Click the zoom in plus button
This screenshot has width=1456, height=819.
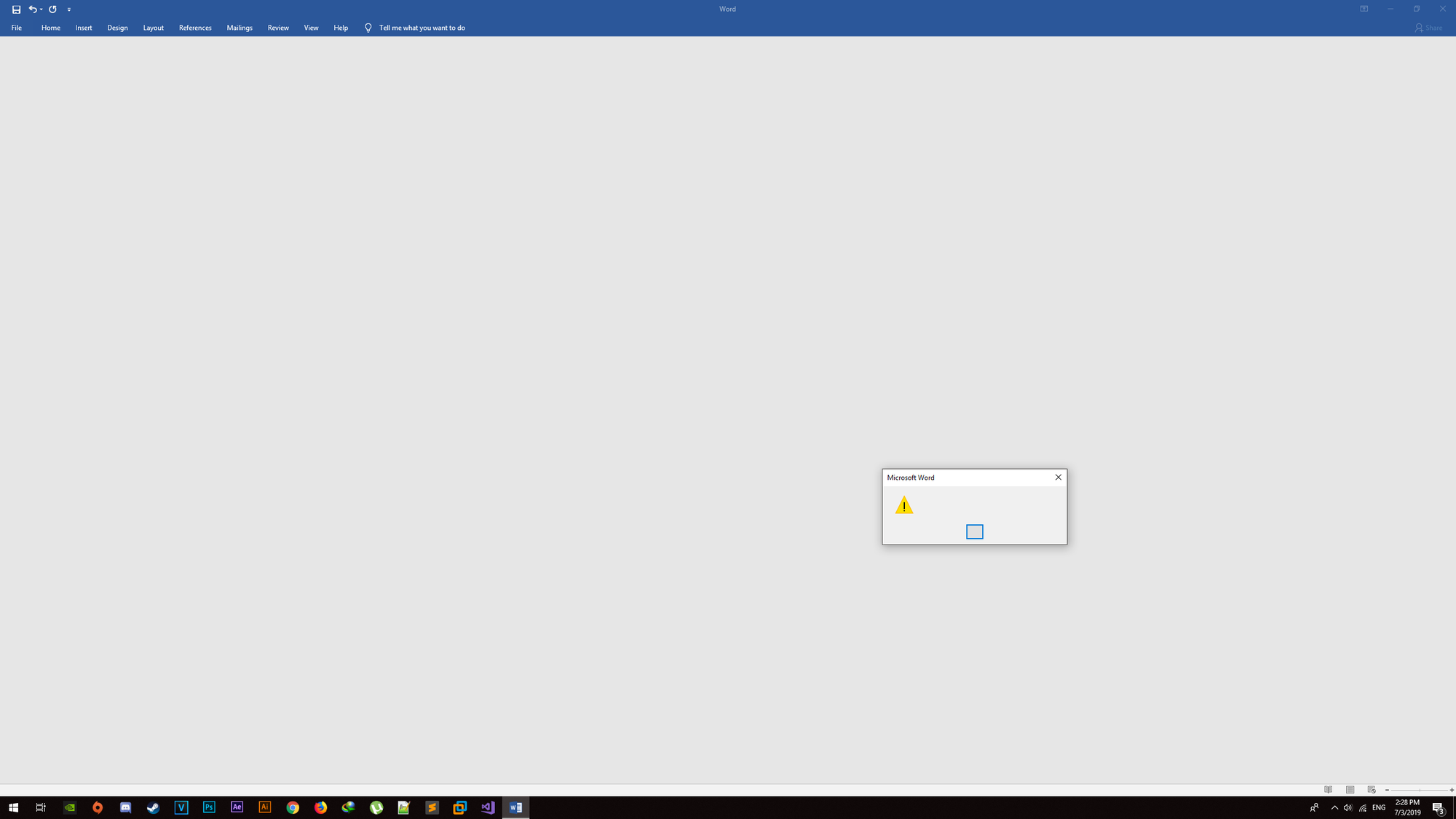coord(1451,790)
